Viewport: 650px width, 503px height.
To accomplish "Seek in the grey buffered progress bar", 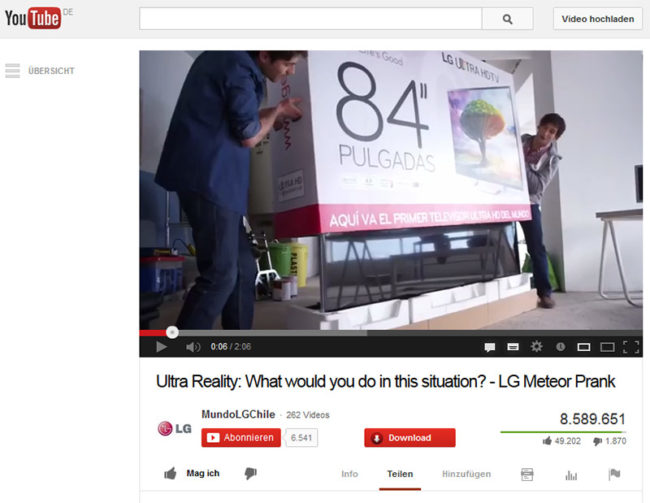I will point(273,333).
